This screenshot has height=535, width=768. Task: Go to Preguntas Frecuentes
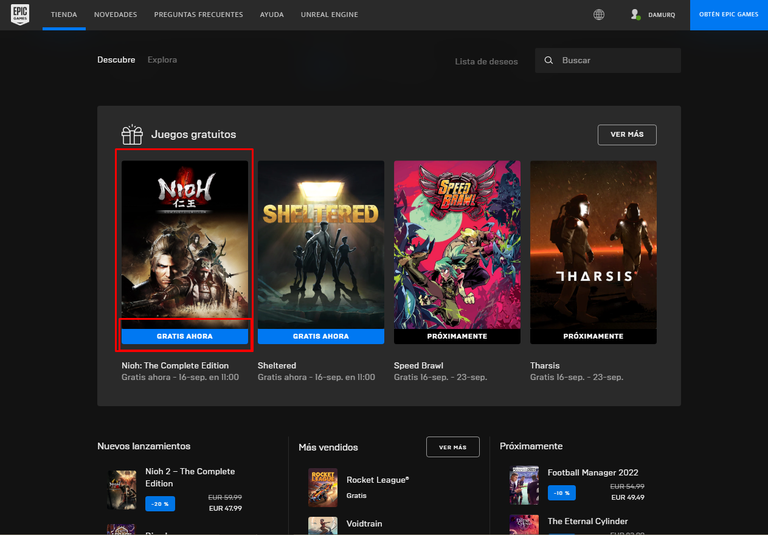198,15
